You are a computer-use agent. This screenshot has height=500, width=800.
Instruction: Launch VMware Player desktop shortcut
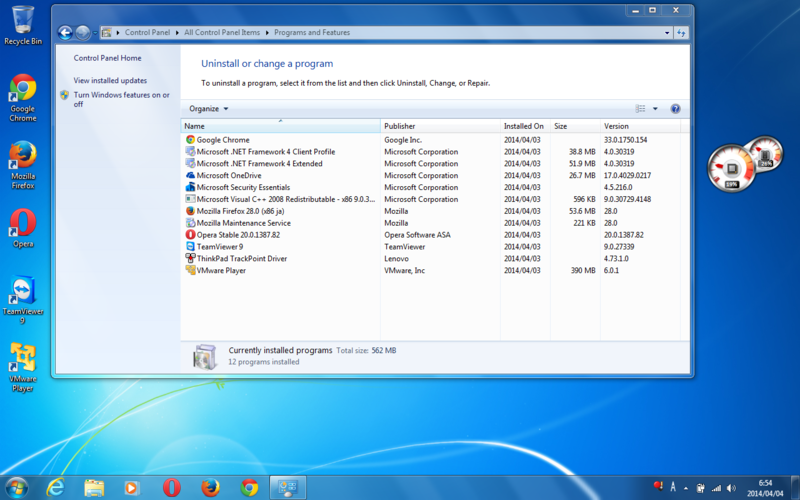[x=23, y=367]
